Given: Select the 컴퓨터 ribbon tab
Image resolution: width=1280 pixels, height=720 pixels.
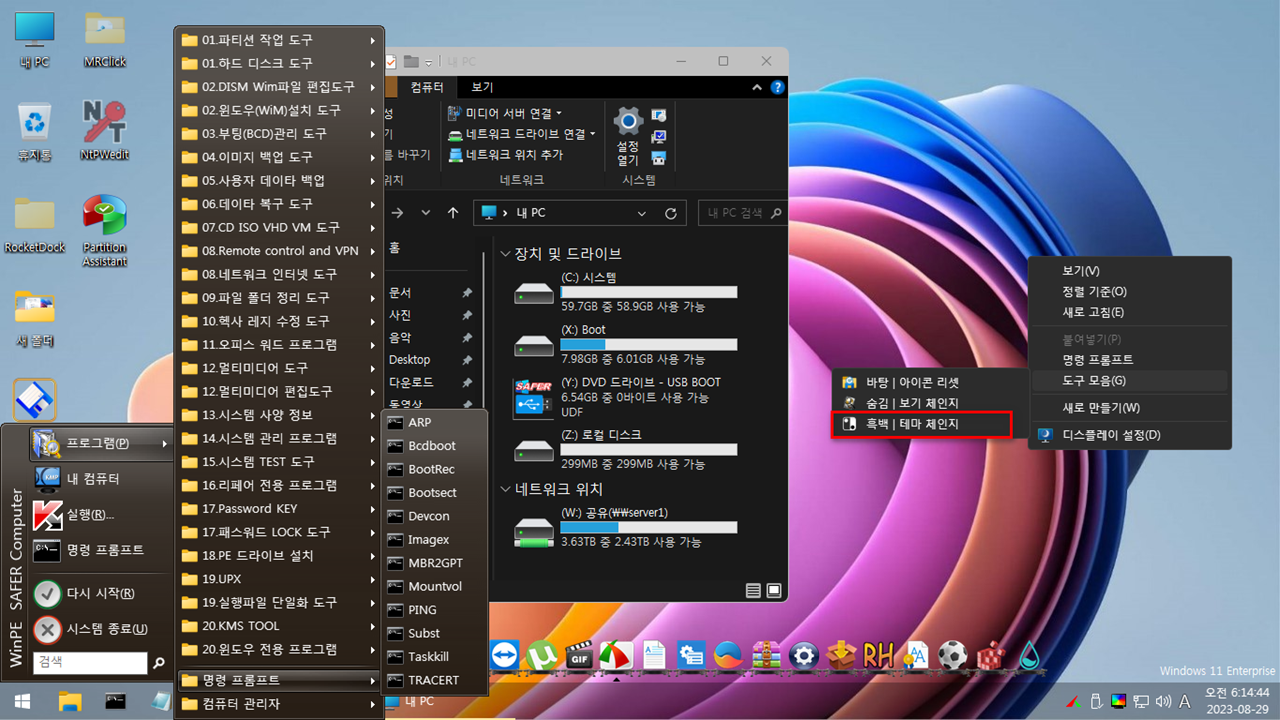Looking at the screenshot, I should coord(427,87).
